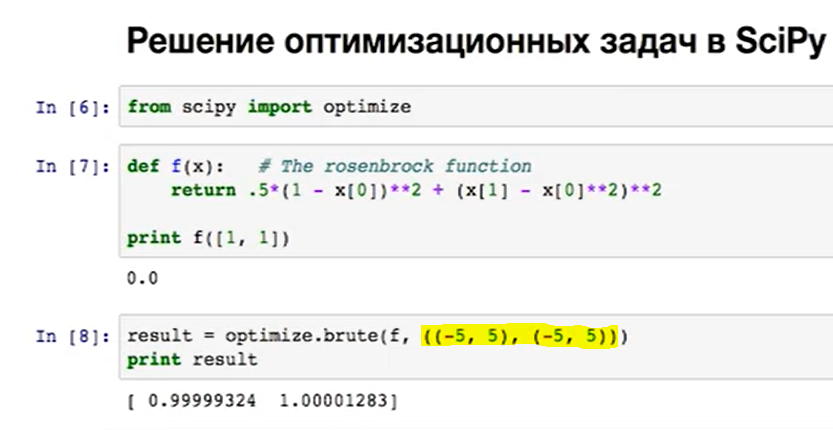Image resolution: width=833 pixels, height=430 pixels.
Task: Click the output value "0.0"
Action: (x=142, y=278)
